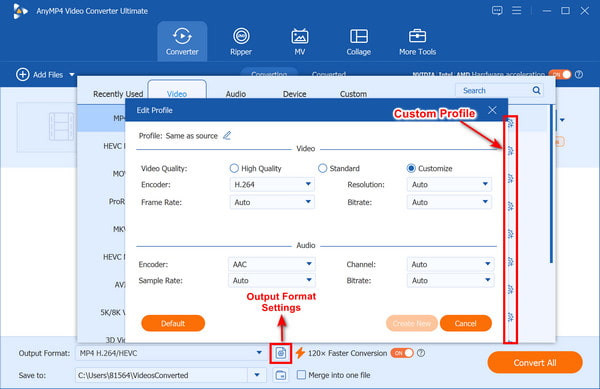Open the Converter module
Image resolution: width=600 pixels, height=389 pixels.
(x=182, y=41)
